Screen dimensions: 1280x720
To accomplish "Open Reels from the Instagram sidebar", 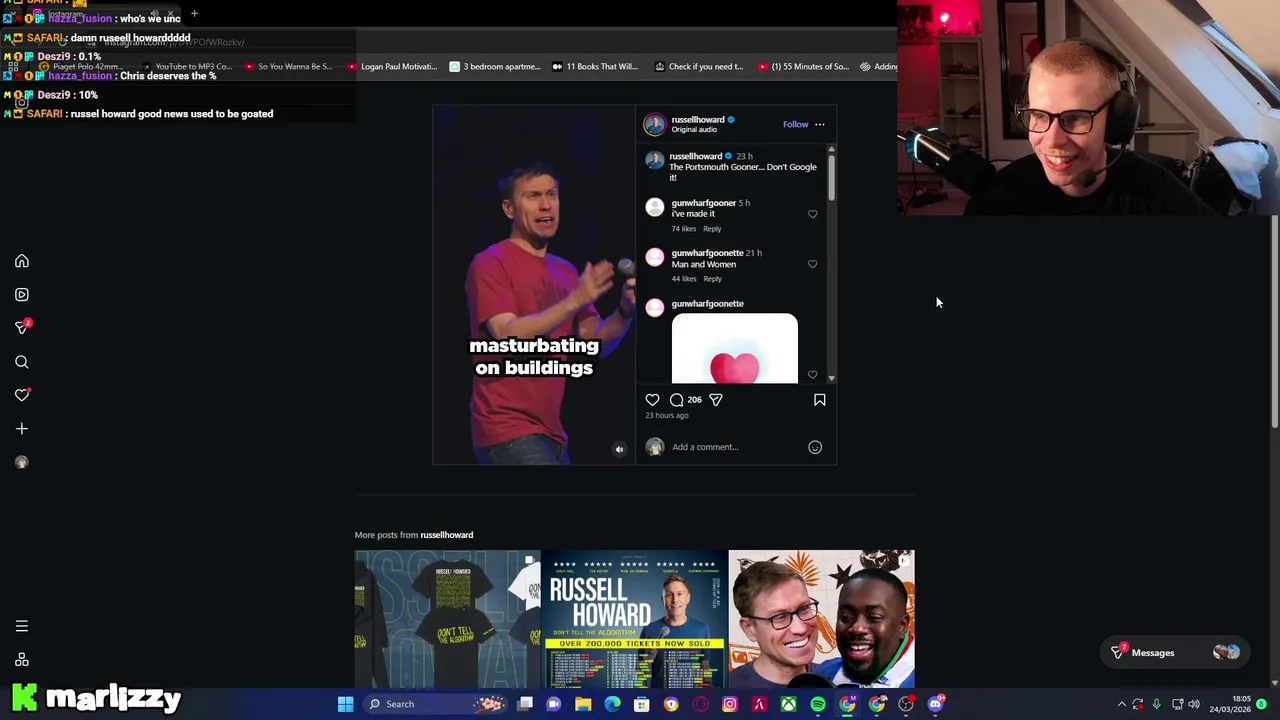I will [22, 295].
